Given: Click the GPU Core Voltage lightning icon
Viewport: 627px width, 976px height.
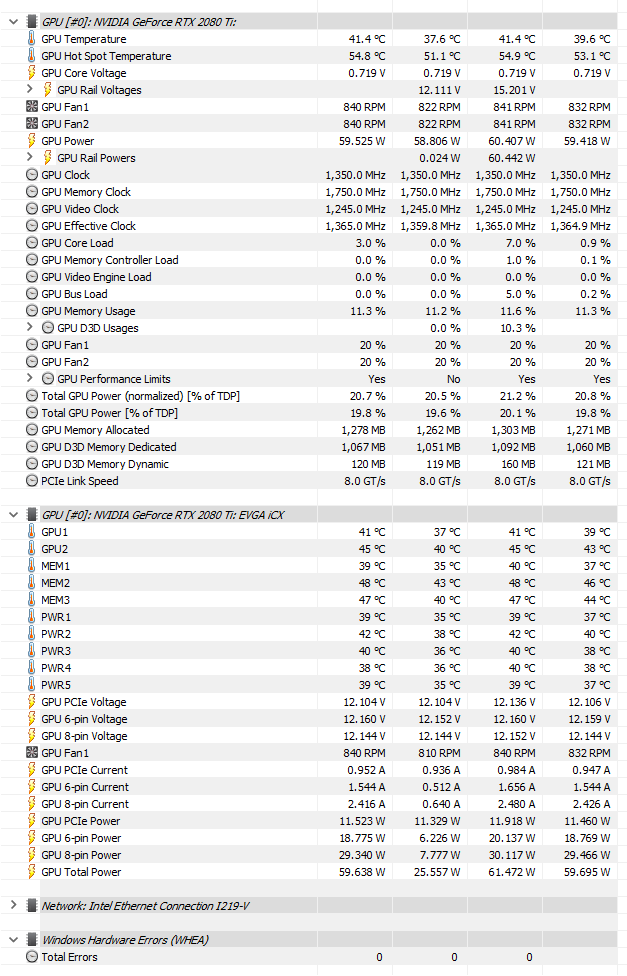Looking at the screenshot, I should pyautogui.click(x=32, y=73).
